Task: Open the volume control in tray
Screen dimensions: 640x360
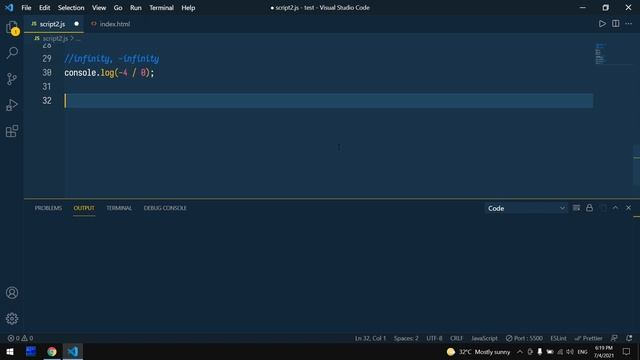Action: [570, 351]
